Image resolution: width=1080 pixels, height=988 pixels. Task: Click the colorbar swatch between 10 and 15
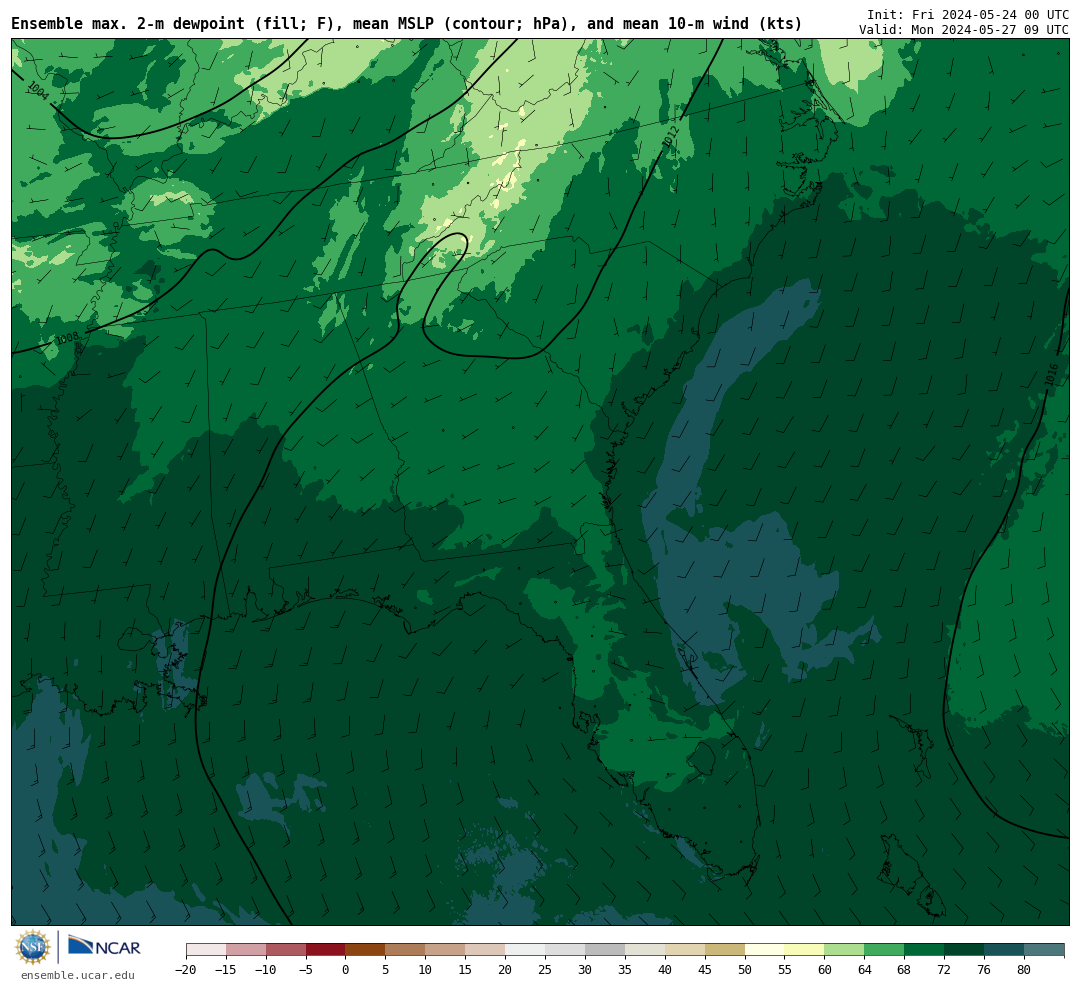(446, 950)
